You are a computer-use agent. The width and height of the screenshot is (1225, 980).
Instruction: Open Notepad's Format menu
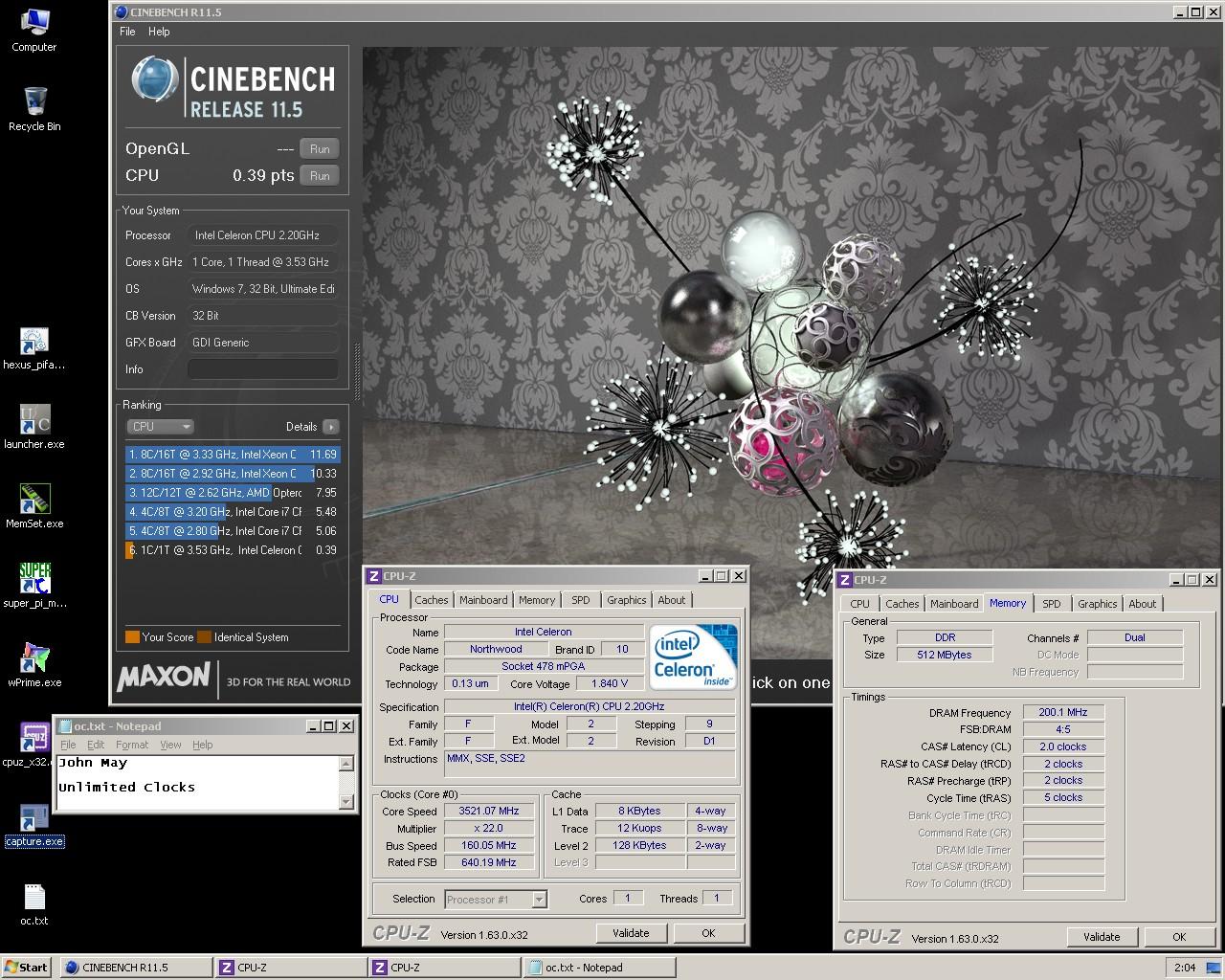click(132, 745)
